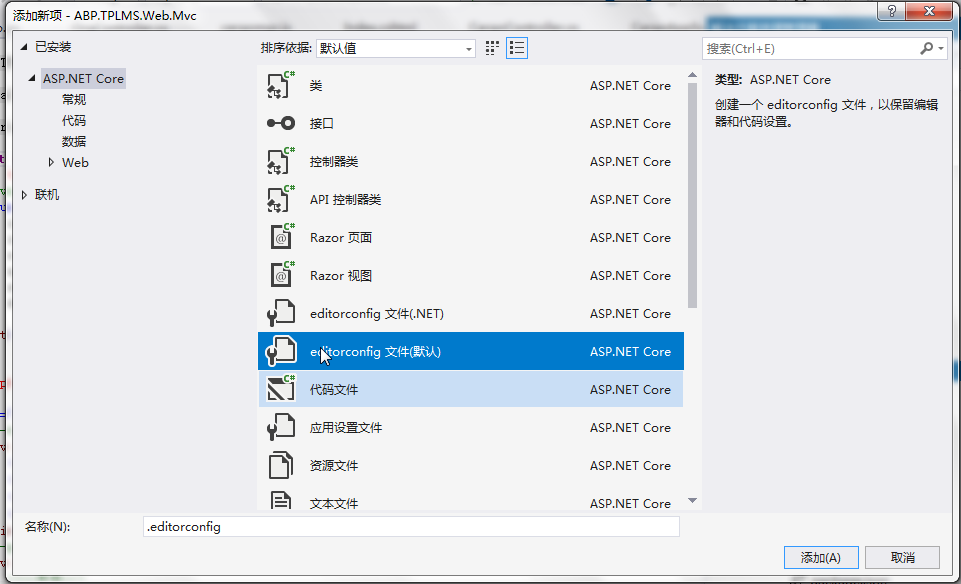This screenshot has height=584, width=961.
Task: Select the 接口 interface template icon
Action: pyautogui.click(x=281, y=123)
